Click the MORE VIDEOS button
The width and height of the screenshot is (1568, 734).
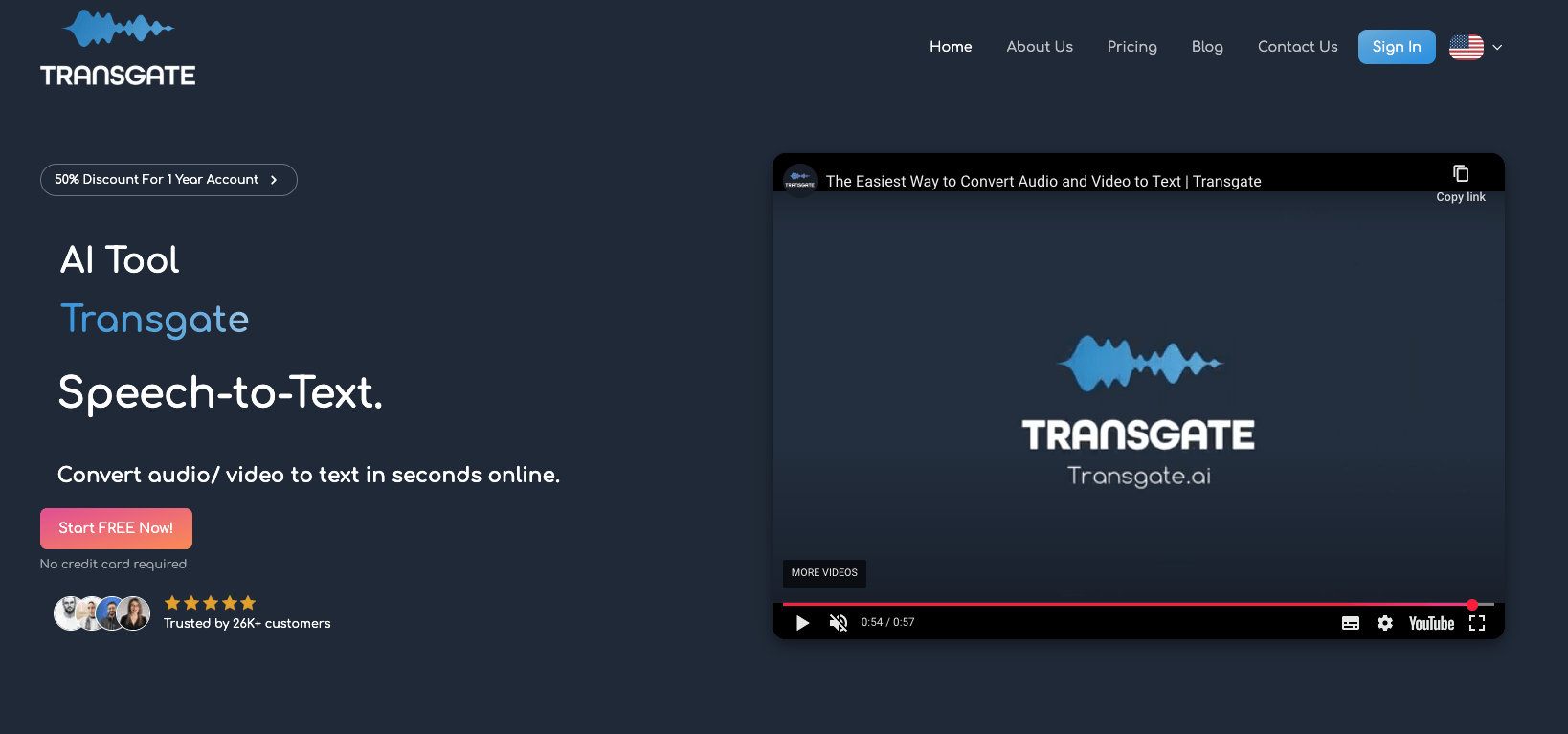824,573
